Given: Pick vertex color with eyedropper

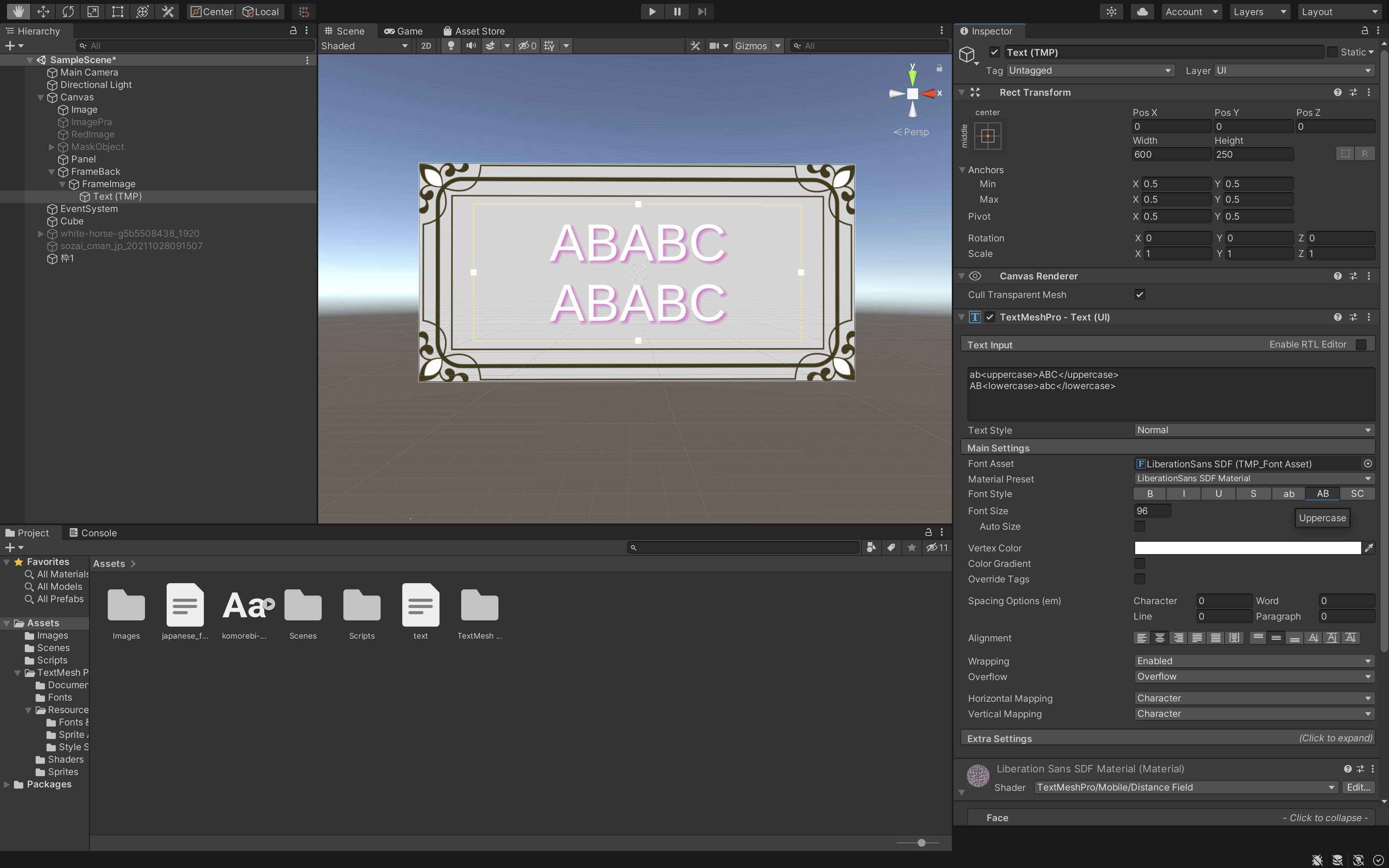Looking at the screenshot, I should [1369, 548].
